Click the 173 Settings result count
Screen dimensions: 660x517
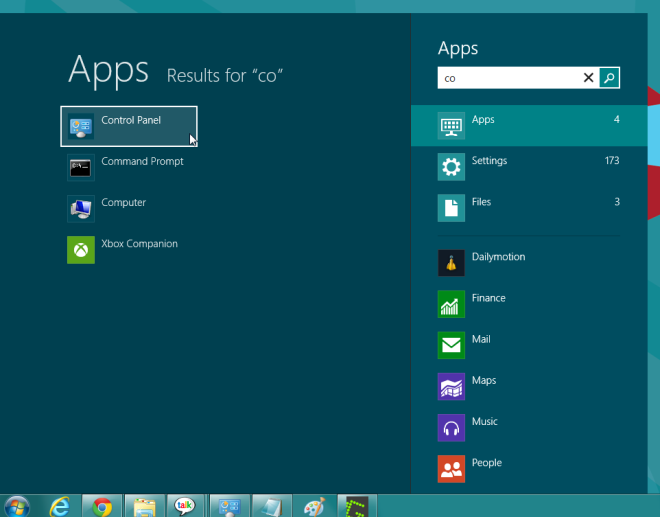coord(612,160)
